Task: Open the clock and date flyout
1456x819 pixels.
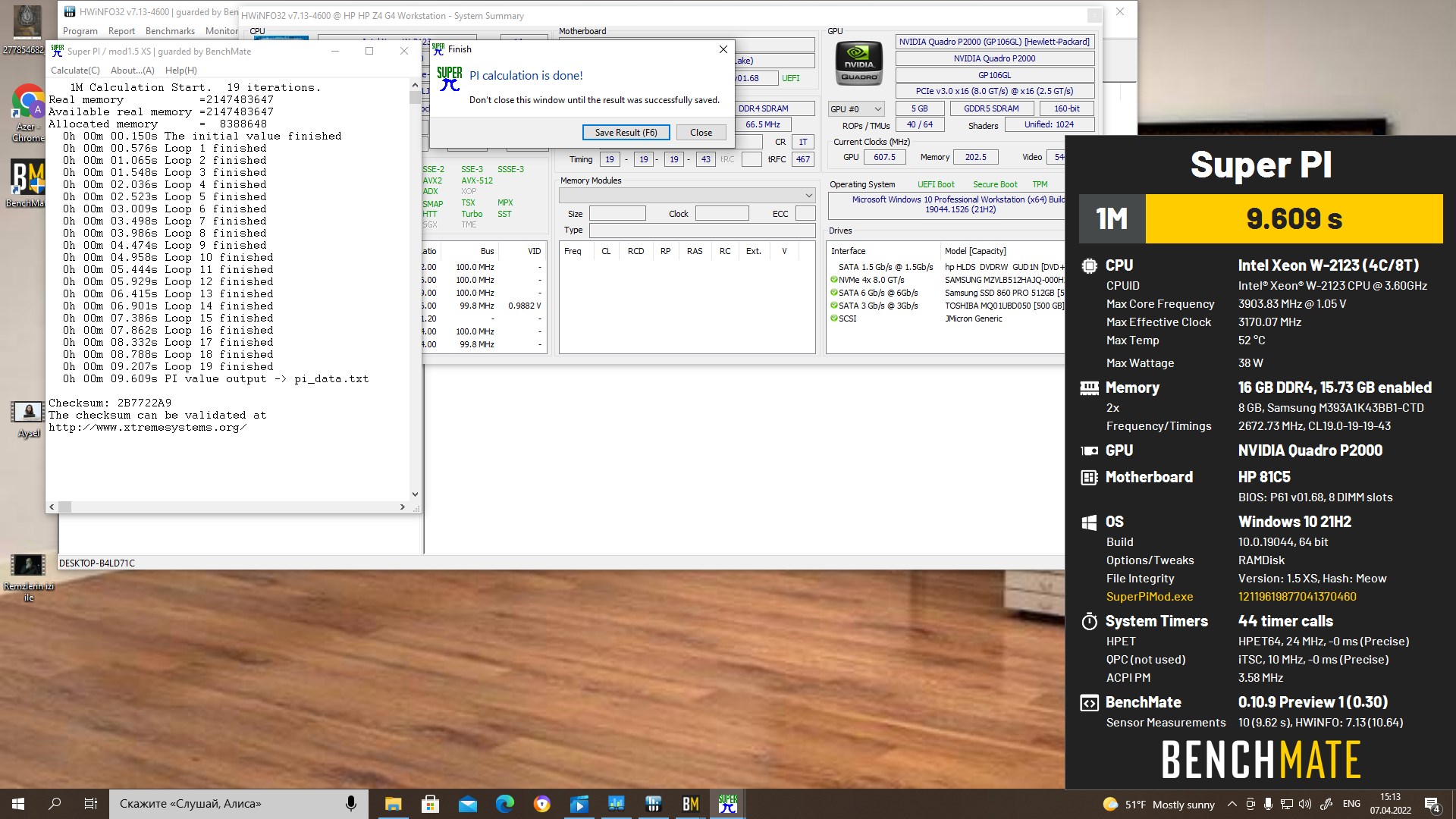Action: (x=1390, y=804)
